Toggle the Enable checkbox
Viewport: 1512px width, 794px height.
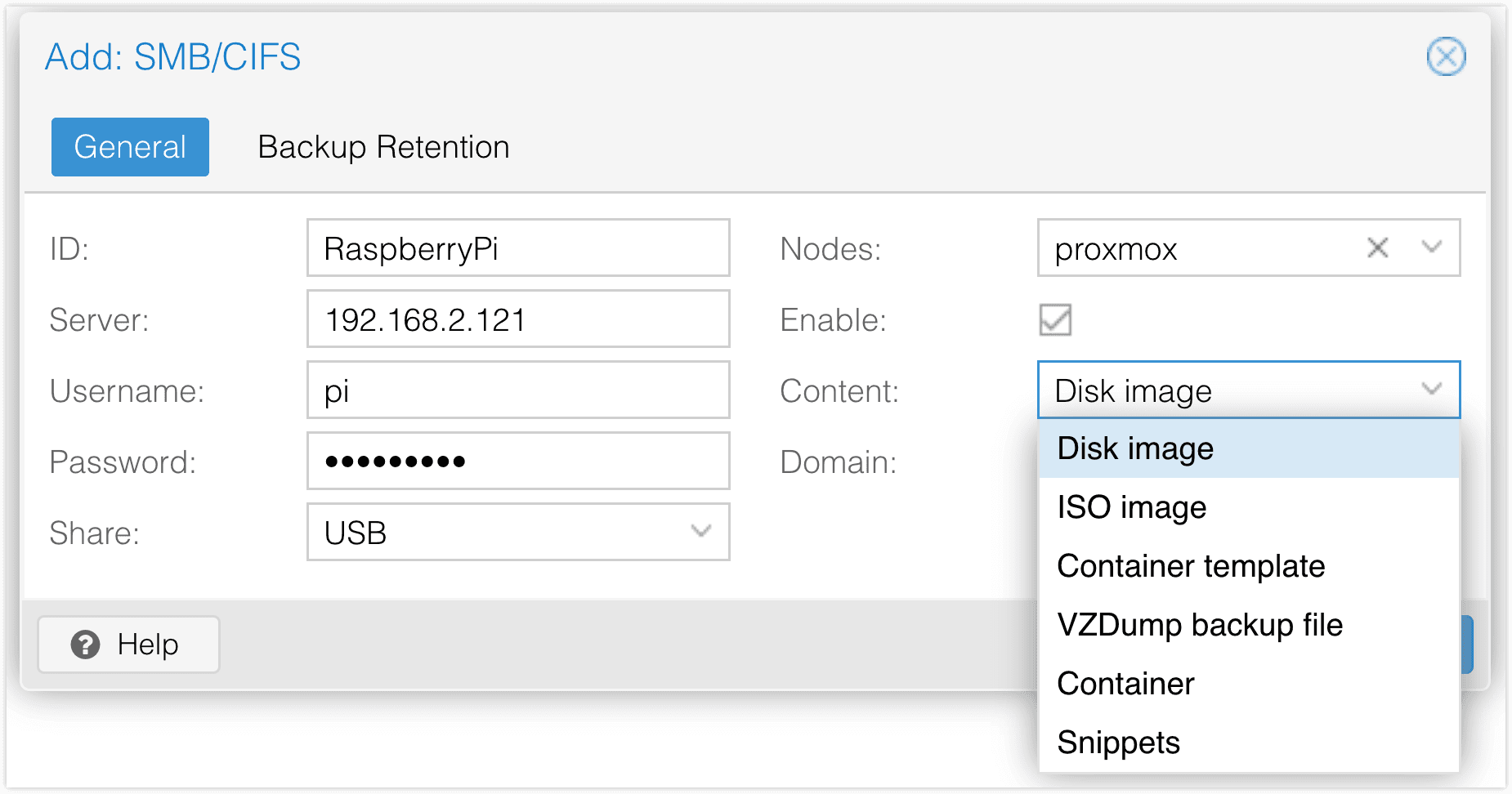point(1055,319)
